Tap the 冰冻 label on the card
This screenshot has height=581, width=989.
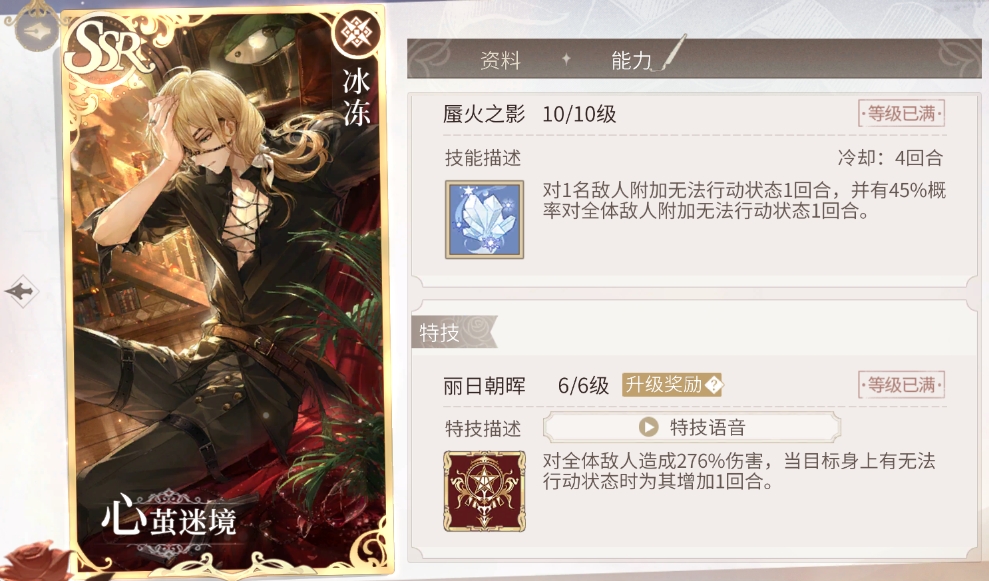[x=356, y=98]
